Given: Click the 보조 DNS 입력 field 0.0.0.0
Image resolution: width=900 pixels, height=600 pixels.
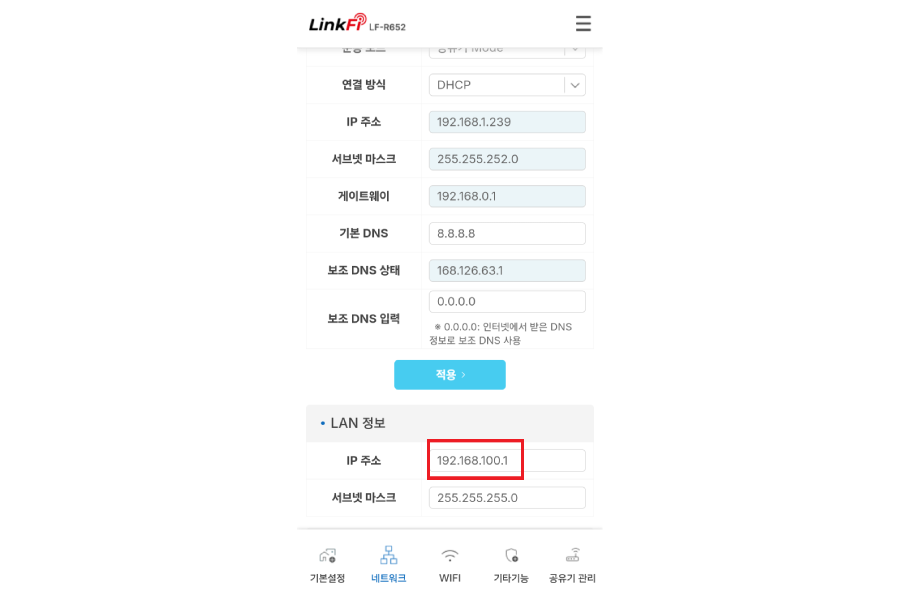Looking at the screenshot, I should [x=507, y=301].
